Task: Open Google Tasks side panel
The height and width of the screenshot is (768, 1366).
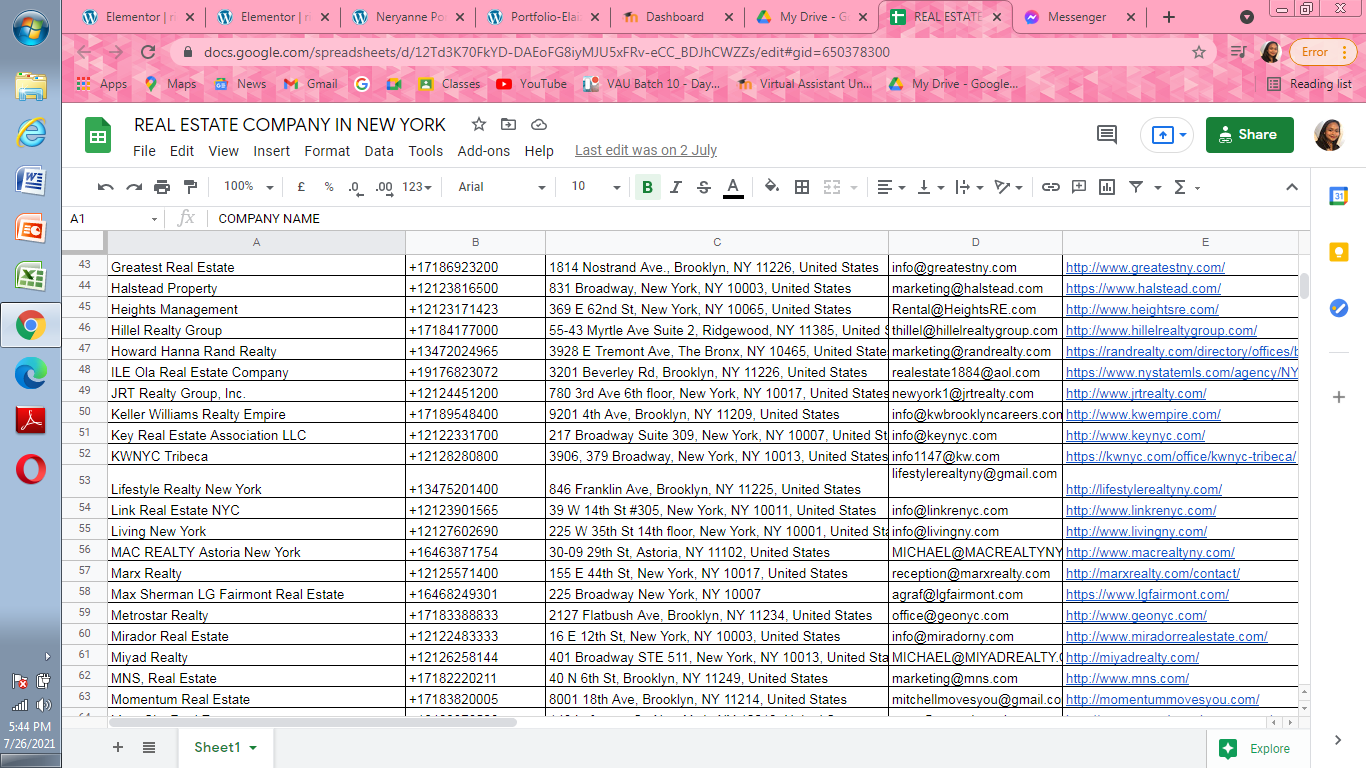Action: tap(1338, 309)
